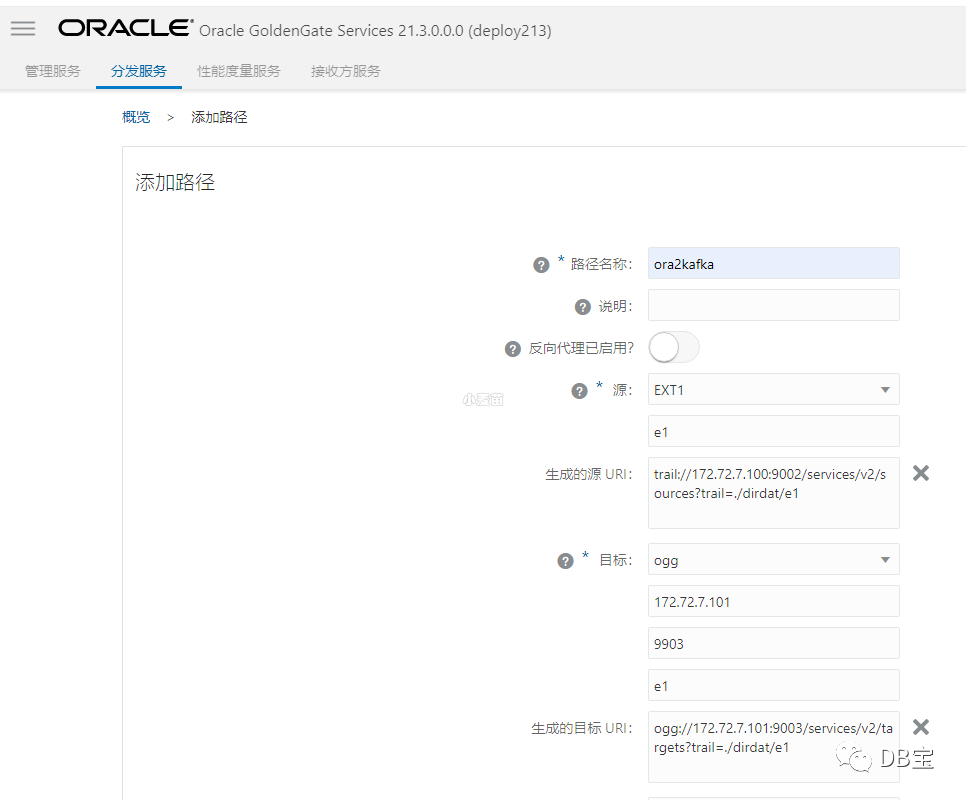
Task: Select the 分发服务 tab
Action: [139, 71]
